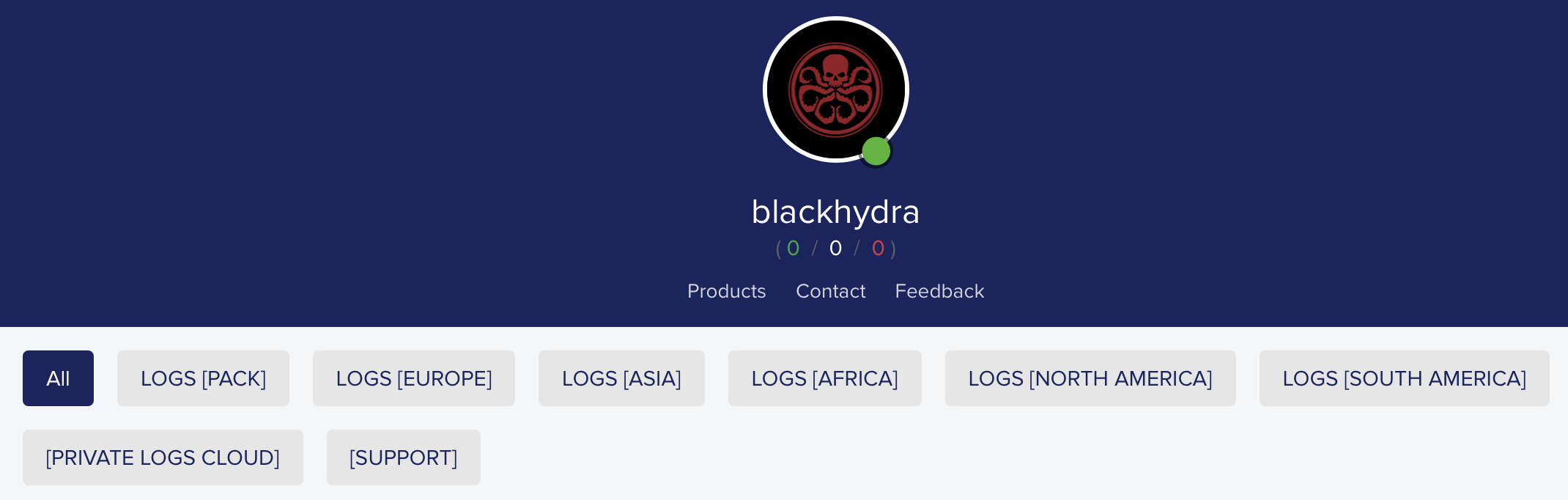The height and width of the screenshot is (500, 1568).
Task: Click the blackhydra username heading
Action: (835, 212)
